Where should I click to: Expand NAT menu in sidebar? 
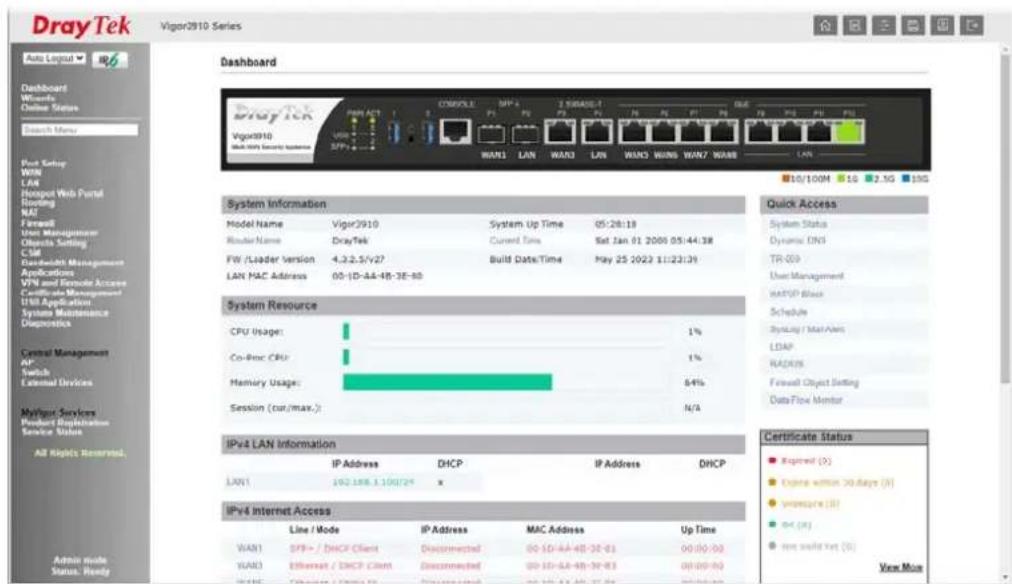click(x=29, y=212)
